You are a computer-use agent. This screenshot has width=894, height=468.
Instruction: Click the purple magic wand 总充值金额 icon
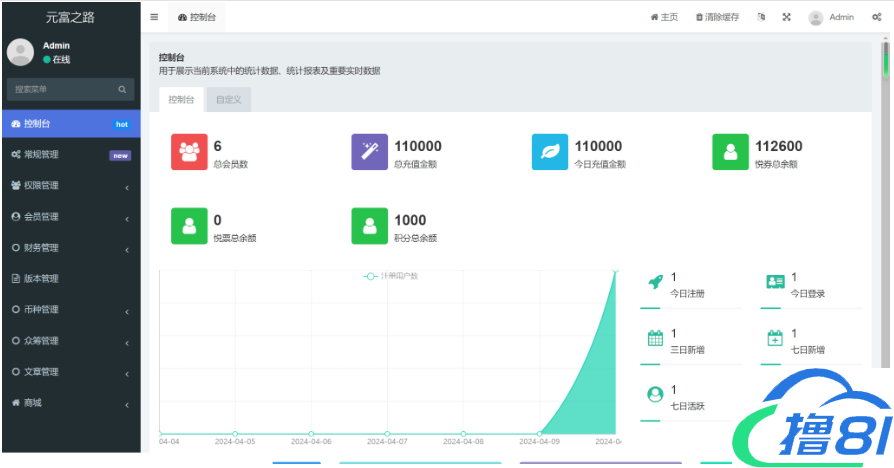click(x=369, y=152)
